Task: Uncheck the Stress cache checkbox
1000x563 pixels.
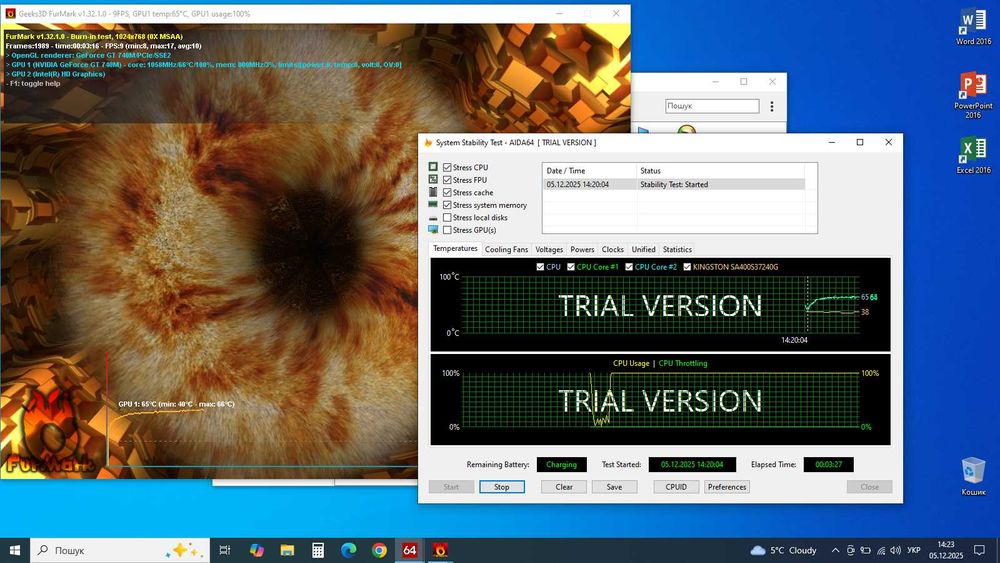Action: (447, 193)
